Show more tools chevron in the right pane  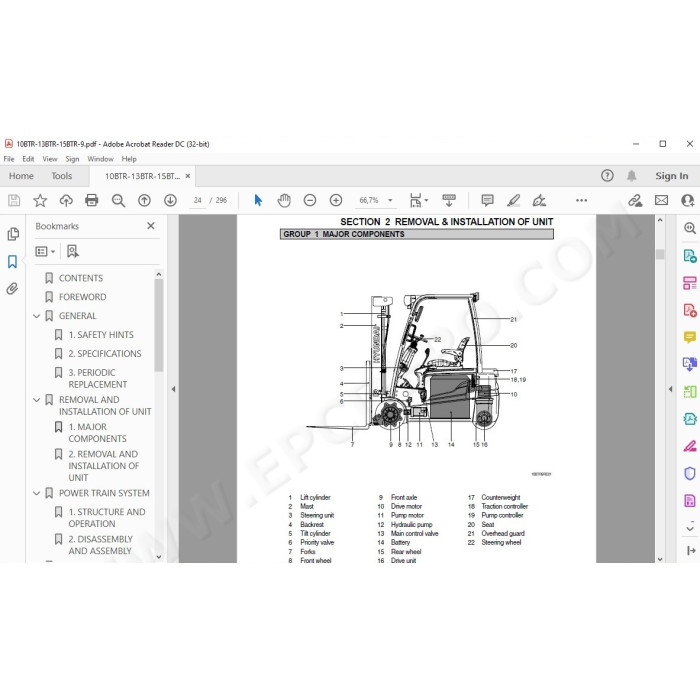coord(690,529)
